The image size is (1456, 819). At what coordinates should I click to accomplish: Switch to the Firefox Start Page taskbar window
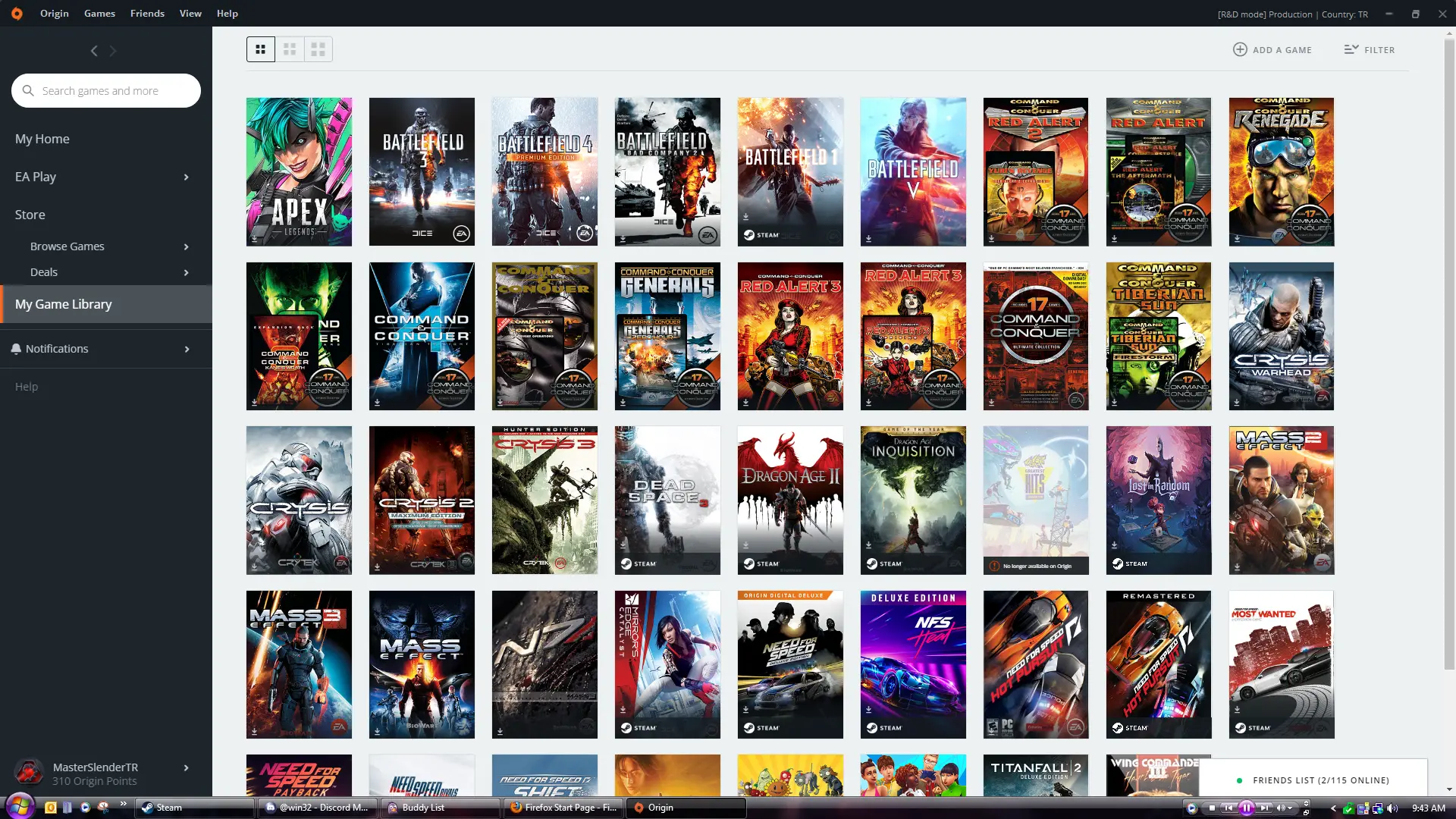point(563,808)
